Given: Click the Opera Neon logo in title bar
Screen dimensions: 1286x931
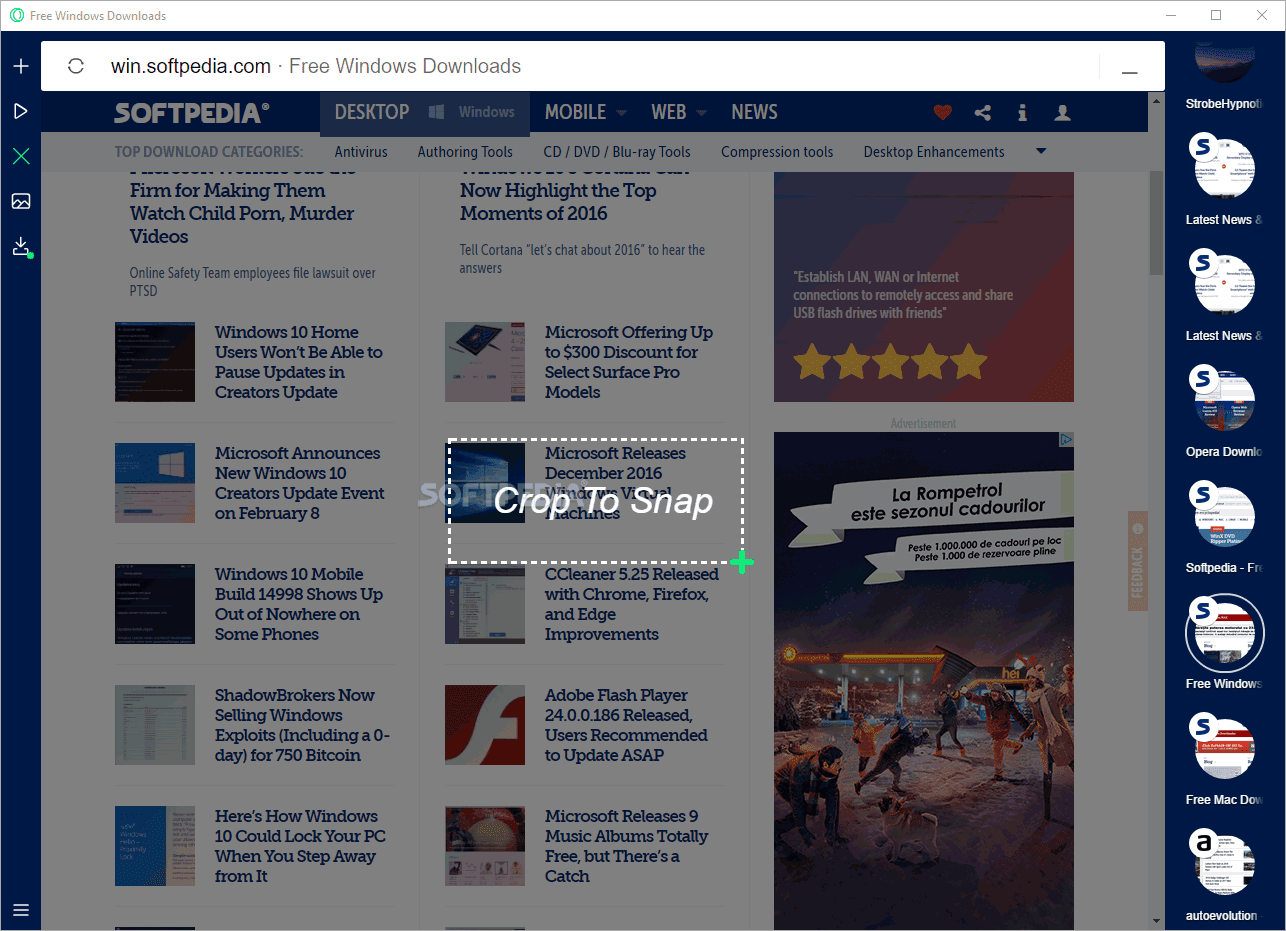Looking at the screenshot, I should pos(17,15).
